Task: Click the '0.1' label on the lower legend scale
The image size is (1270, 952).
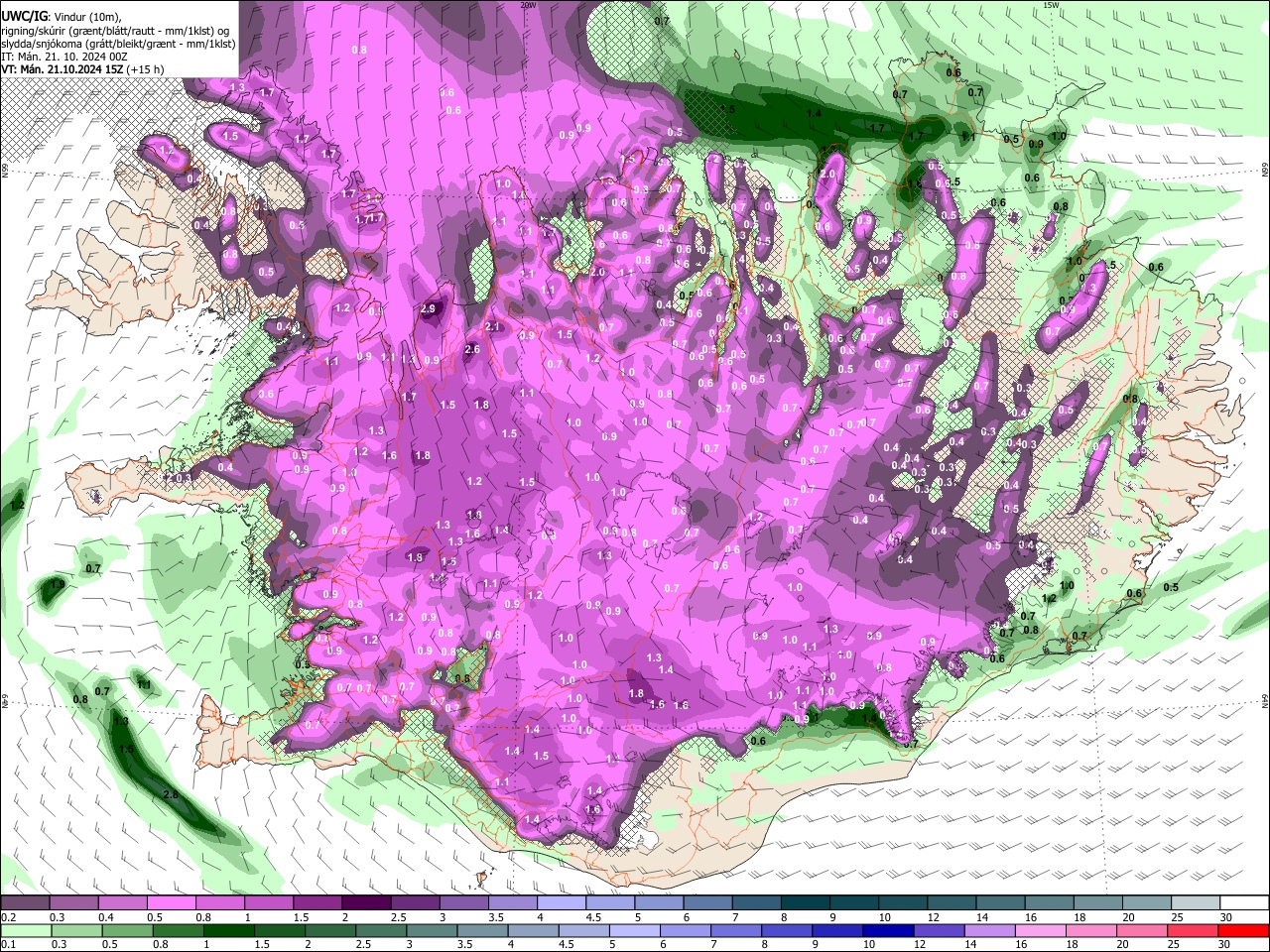Action: 8,944
